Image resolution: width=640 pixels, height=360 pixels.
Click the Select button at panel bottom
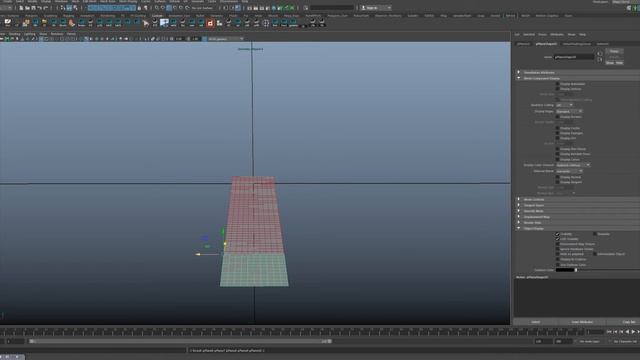pos(536,322)
